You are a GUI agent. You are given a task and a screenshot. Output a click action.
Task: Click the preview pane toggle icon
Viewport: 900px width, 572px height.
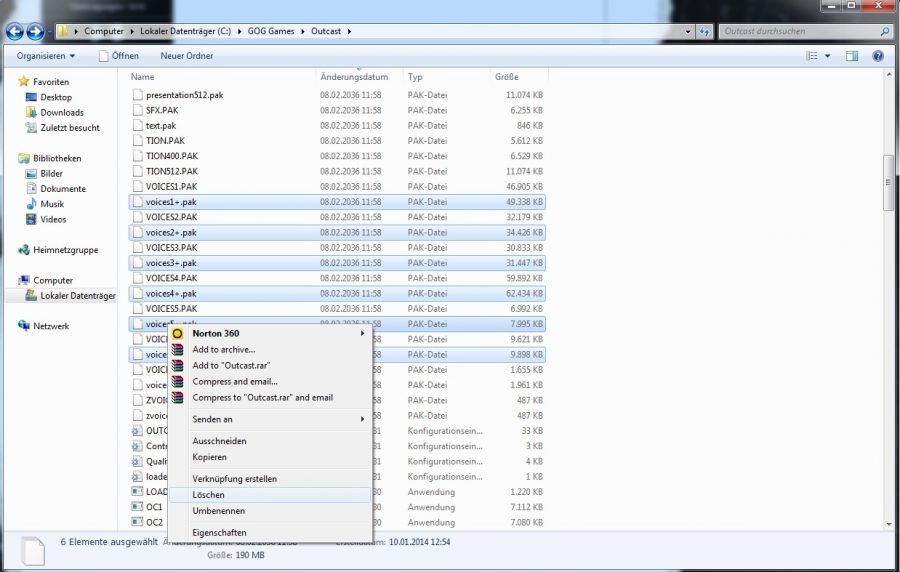click(853, 56)
